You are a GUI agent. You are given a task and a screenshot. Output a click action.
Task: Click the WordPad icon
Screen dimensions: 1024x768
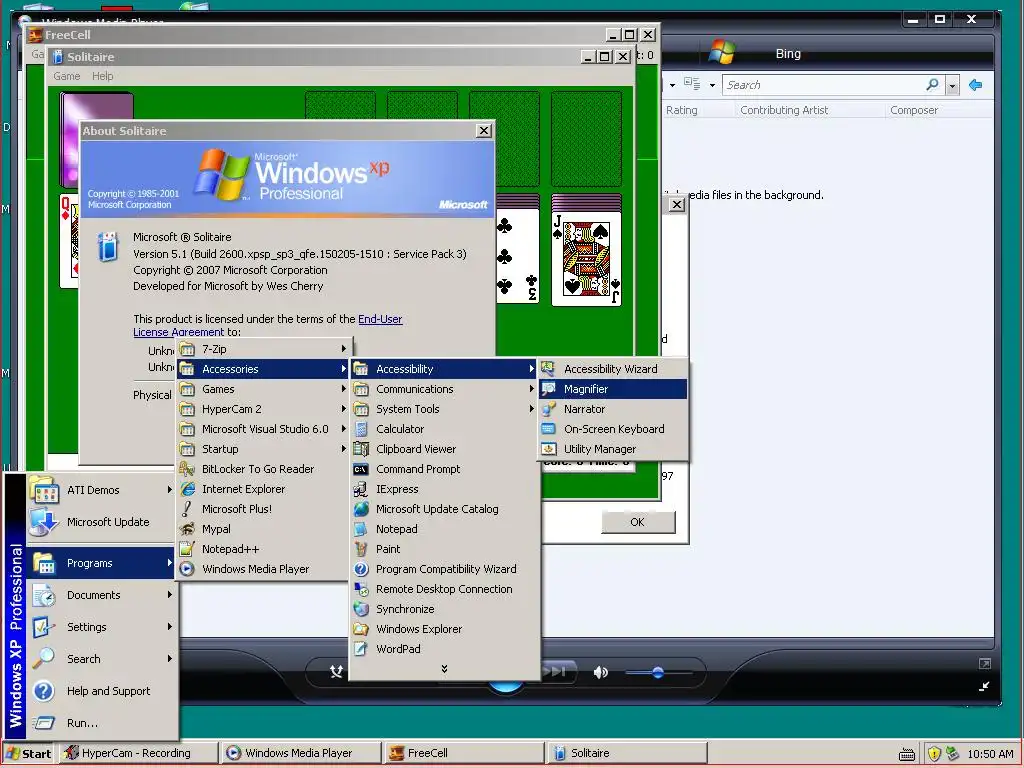tap(361, 649)
